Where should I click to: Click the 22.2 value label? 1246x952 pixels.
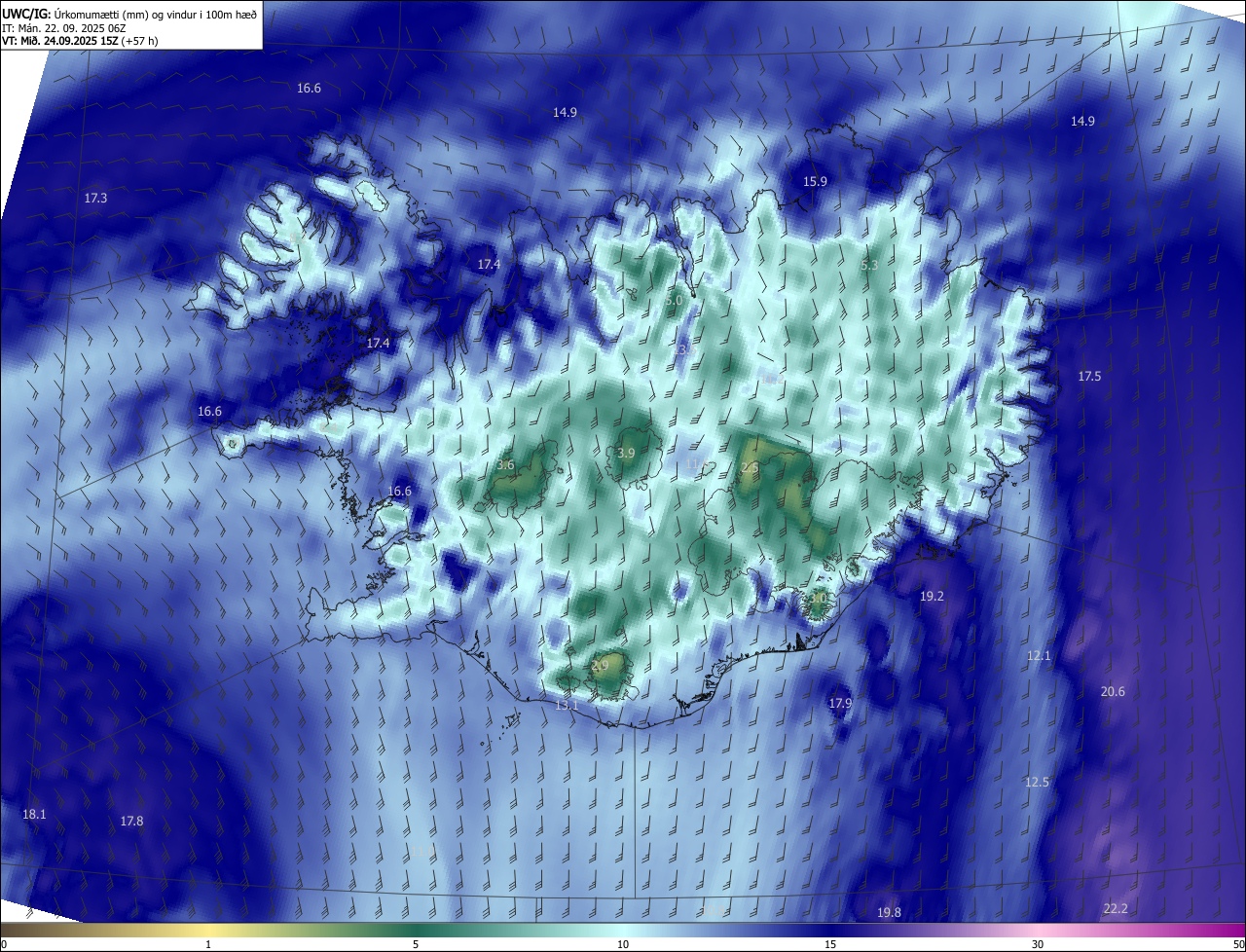point(1116,909)
